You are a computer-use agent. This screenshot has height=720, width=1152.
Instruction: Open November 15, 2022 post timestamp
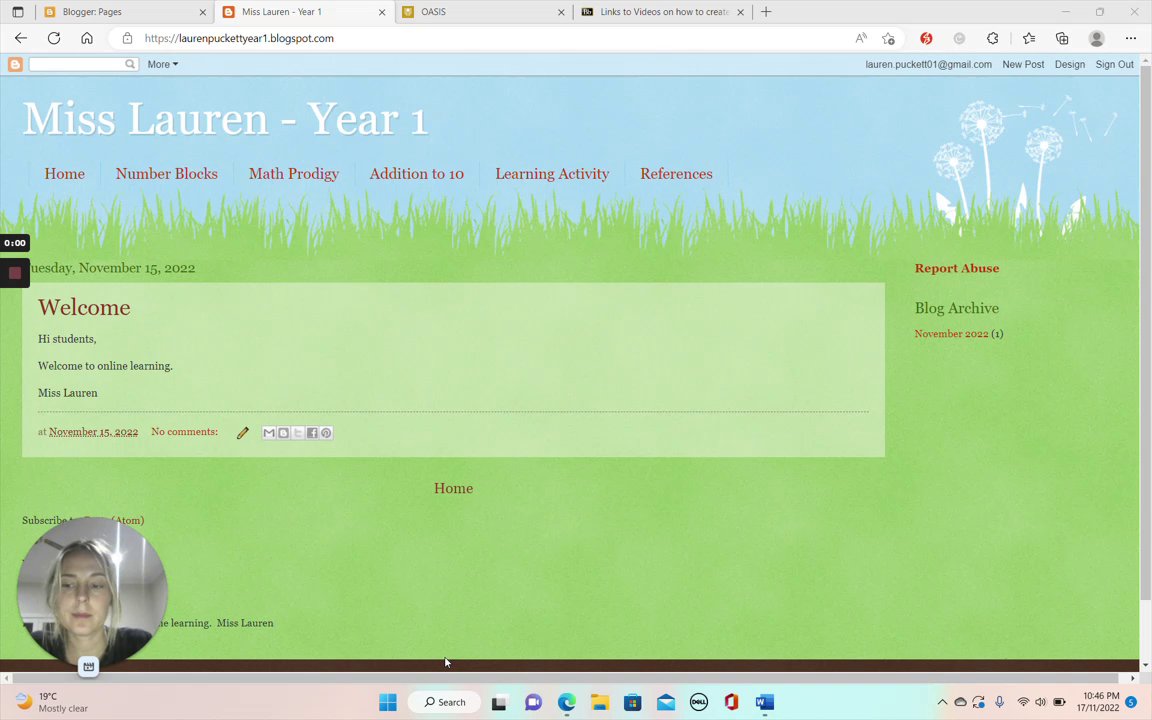click(93, 432)
